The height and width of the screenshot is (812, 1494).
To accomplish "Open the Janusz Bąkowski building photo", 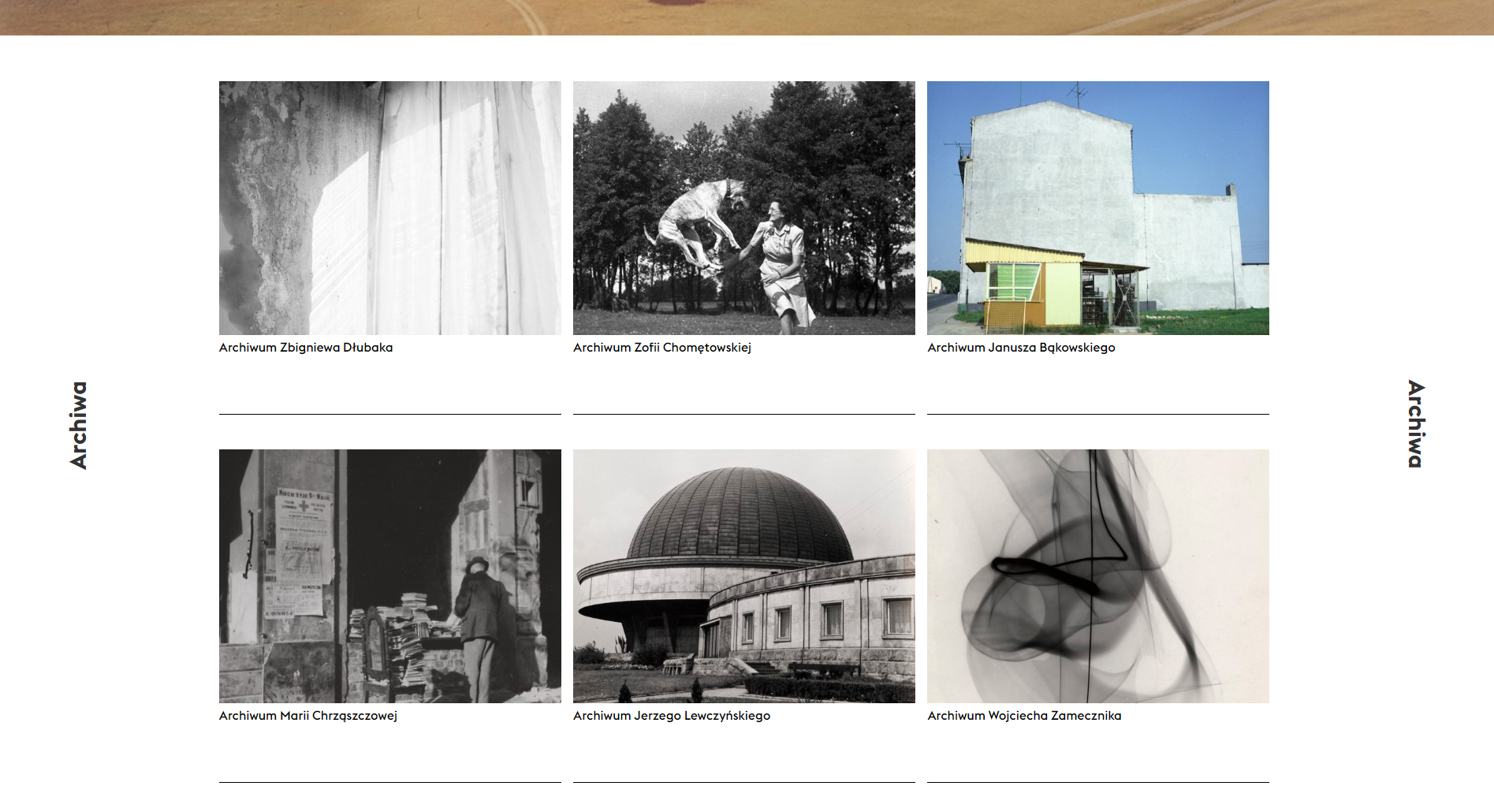I will [x=1097, y=208].
